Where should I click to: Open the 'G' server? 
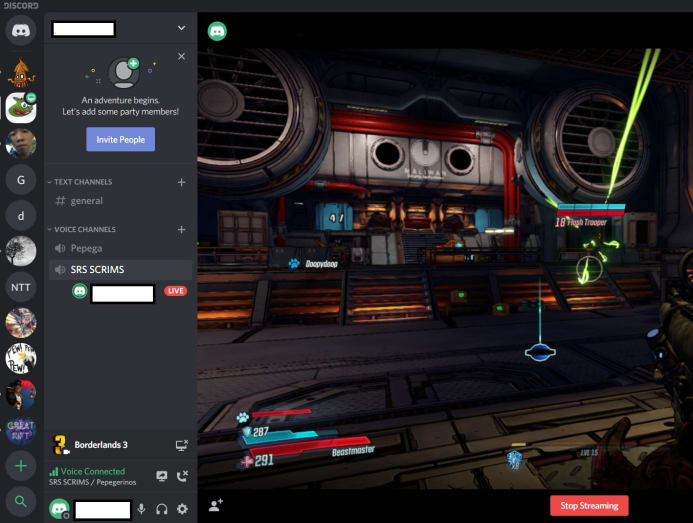(21, 180)
